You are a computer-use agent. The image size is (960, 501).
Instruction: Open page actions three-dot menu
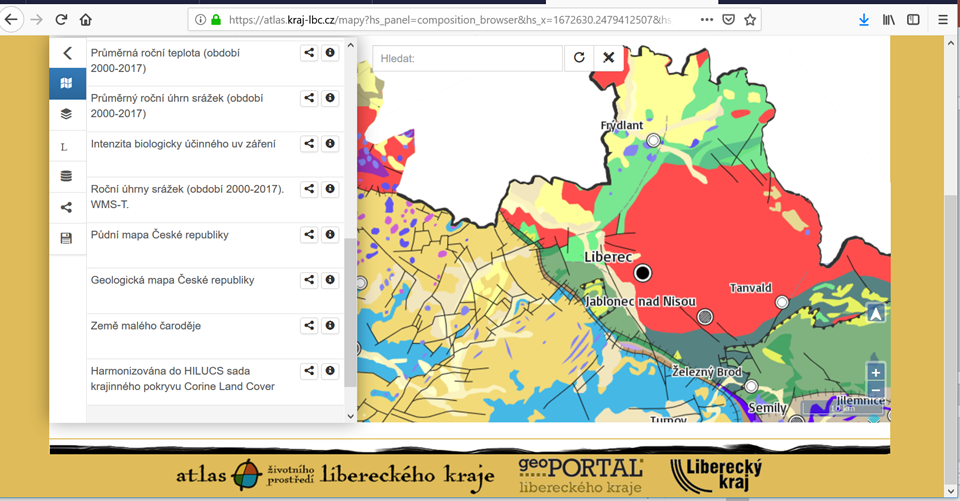click(x=707, y=20)
